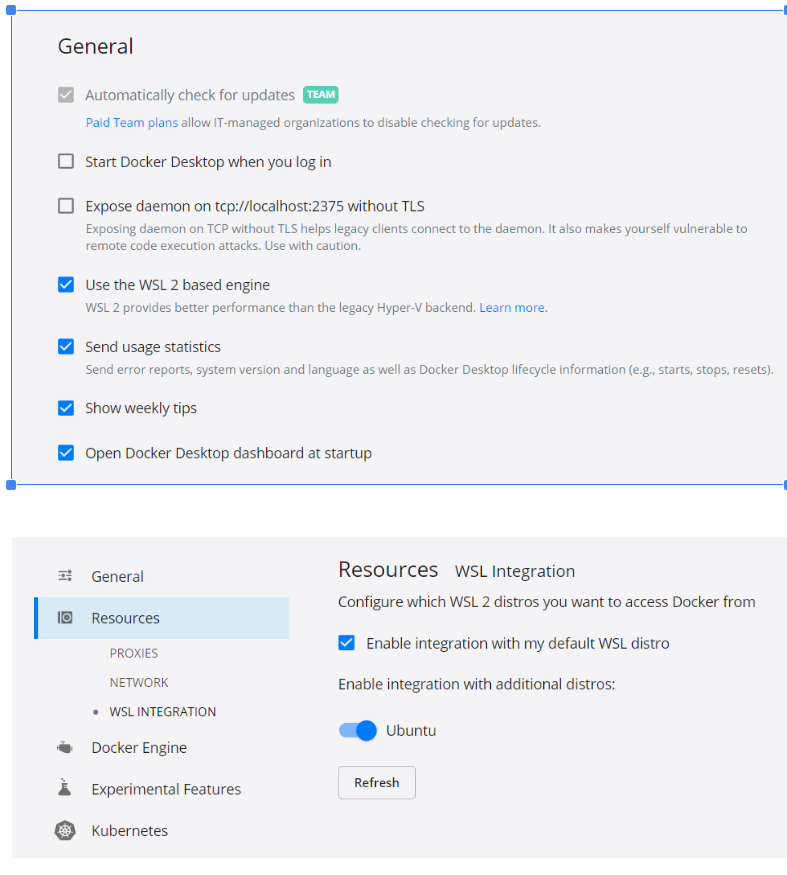The height and width of the screenshot is (875, 787).
Task: Click the Experimental Features flask icon
Action: [65, 788]
